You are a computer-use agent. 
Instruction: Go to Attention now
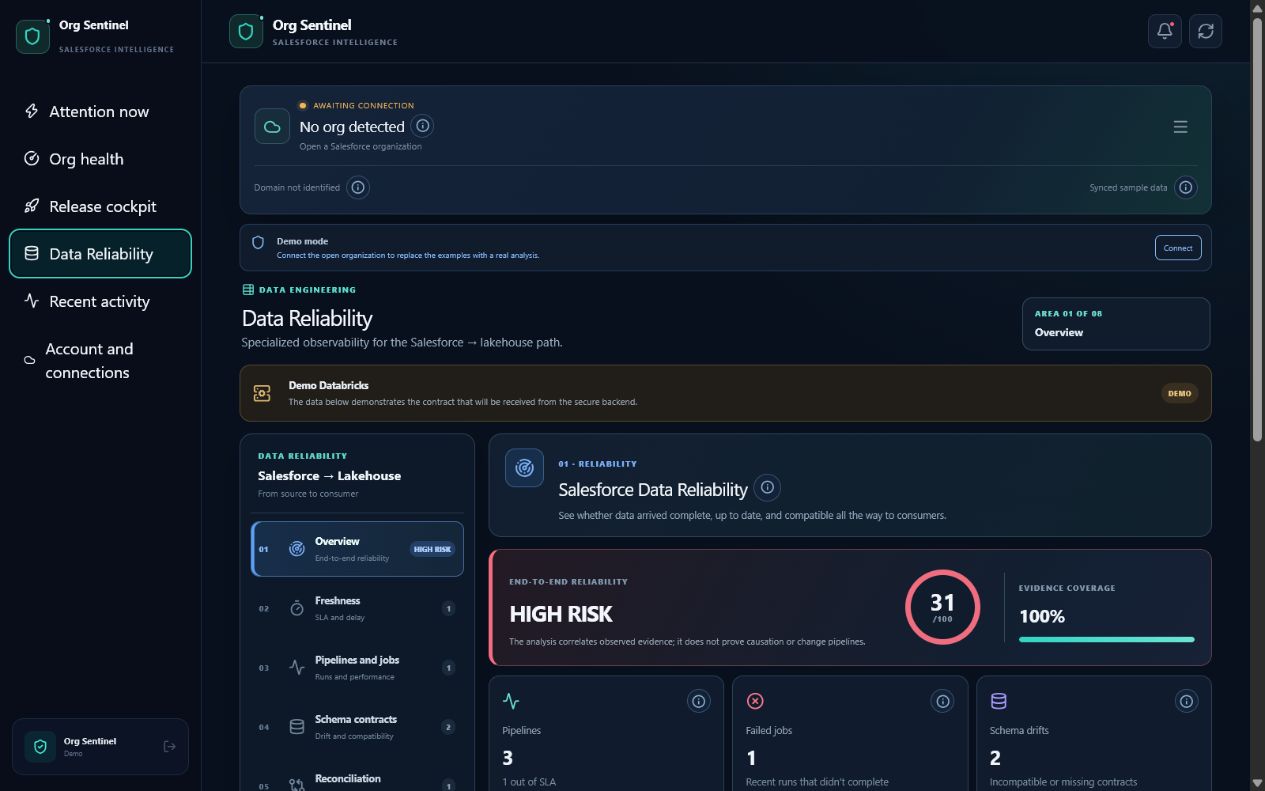click(100, 111)
